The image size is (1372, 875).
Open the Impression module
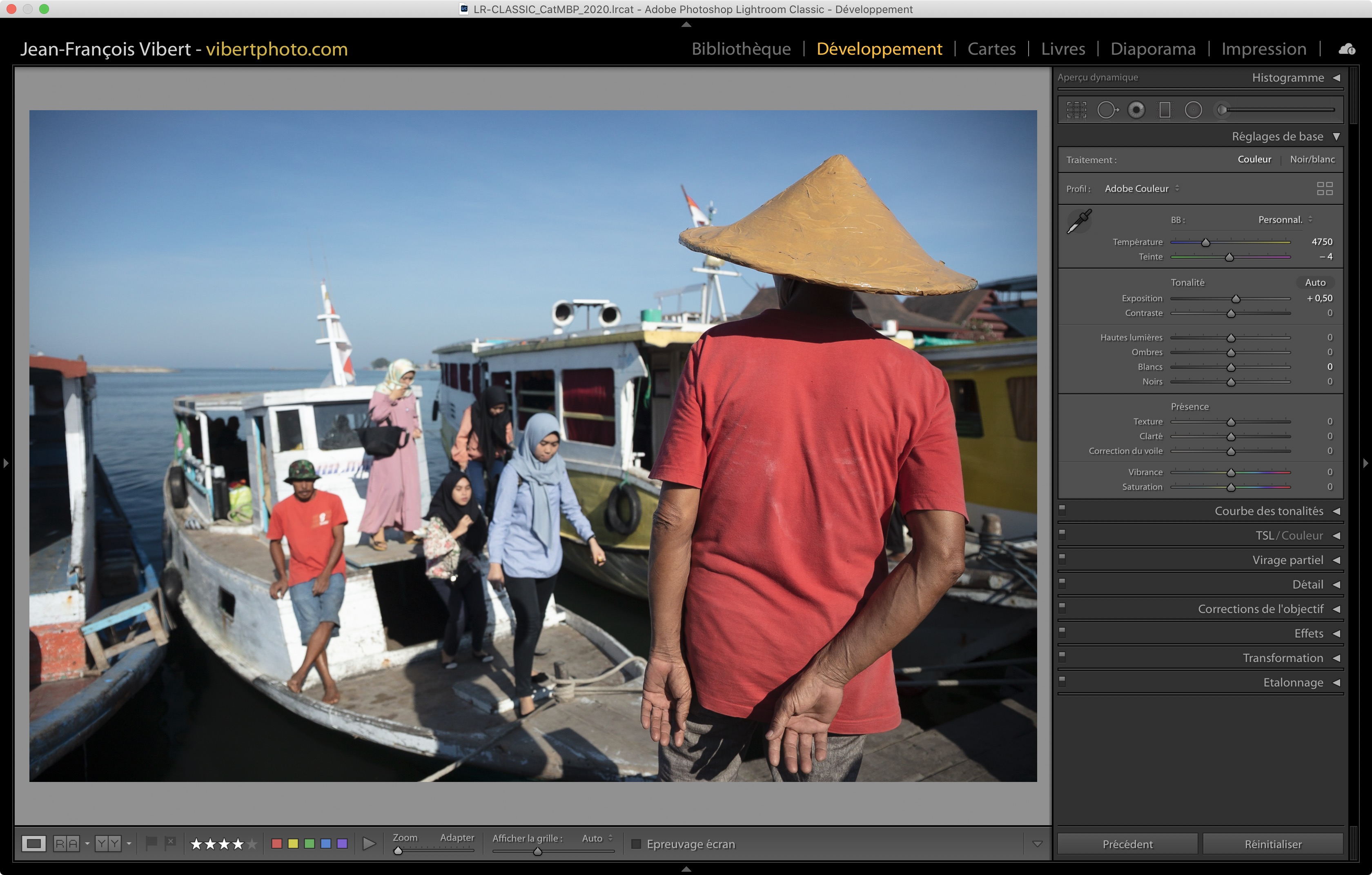coord(1263,49)
